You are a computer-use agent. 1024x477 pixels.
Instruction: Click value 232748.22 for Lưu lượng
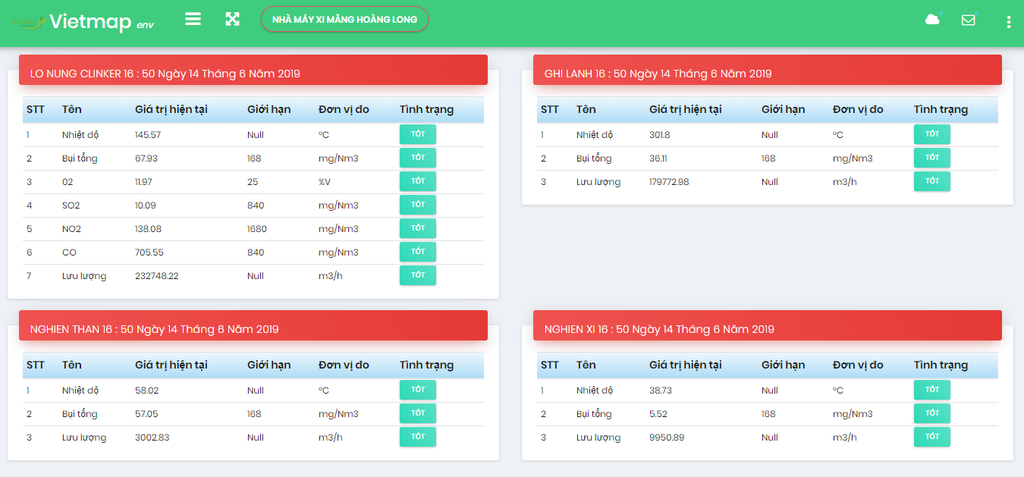tap(157, 276)
